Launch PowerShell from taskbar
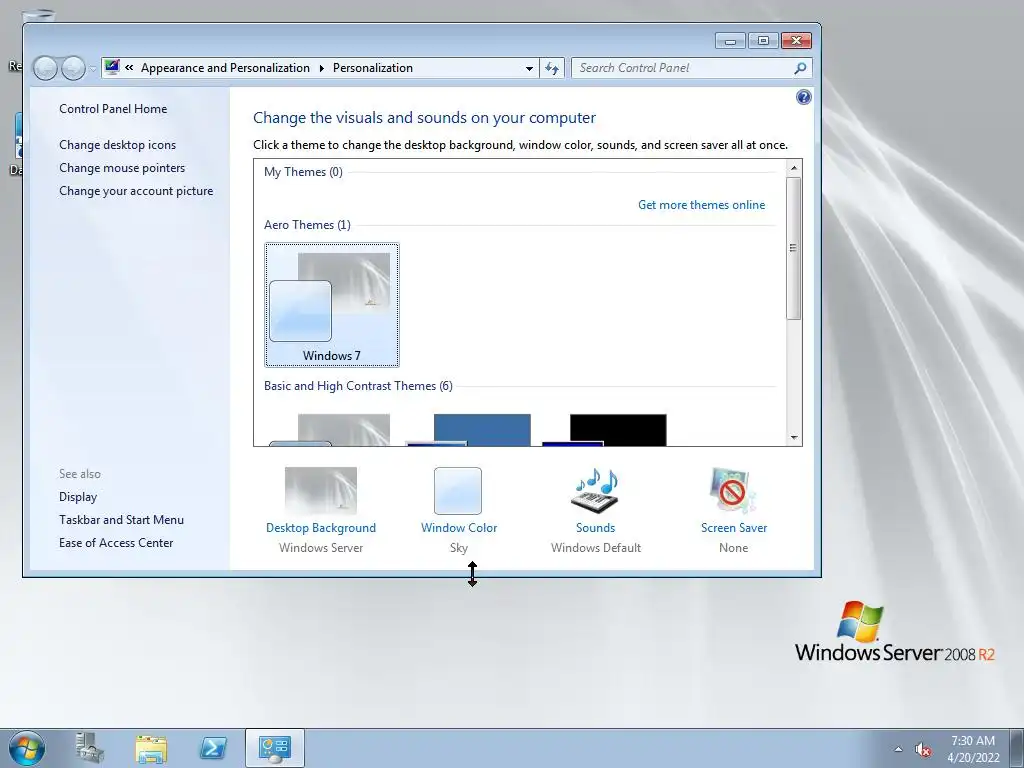The height and width of the screenshot is (768, 1024). [x=213, y=748]
